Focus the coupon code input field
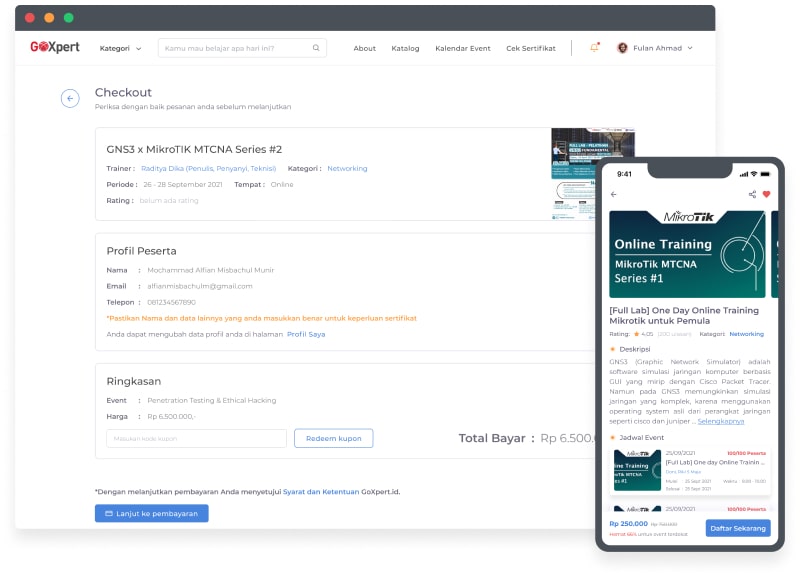This screenshot has width=800, height=578. pyautogui.click(x=196, y=438)
